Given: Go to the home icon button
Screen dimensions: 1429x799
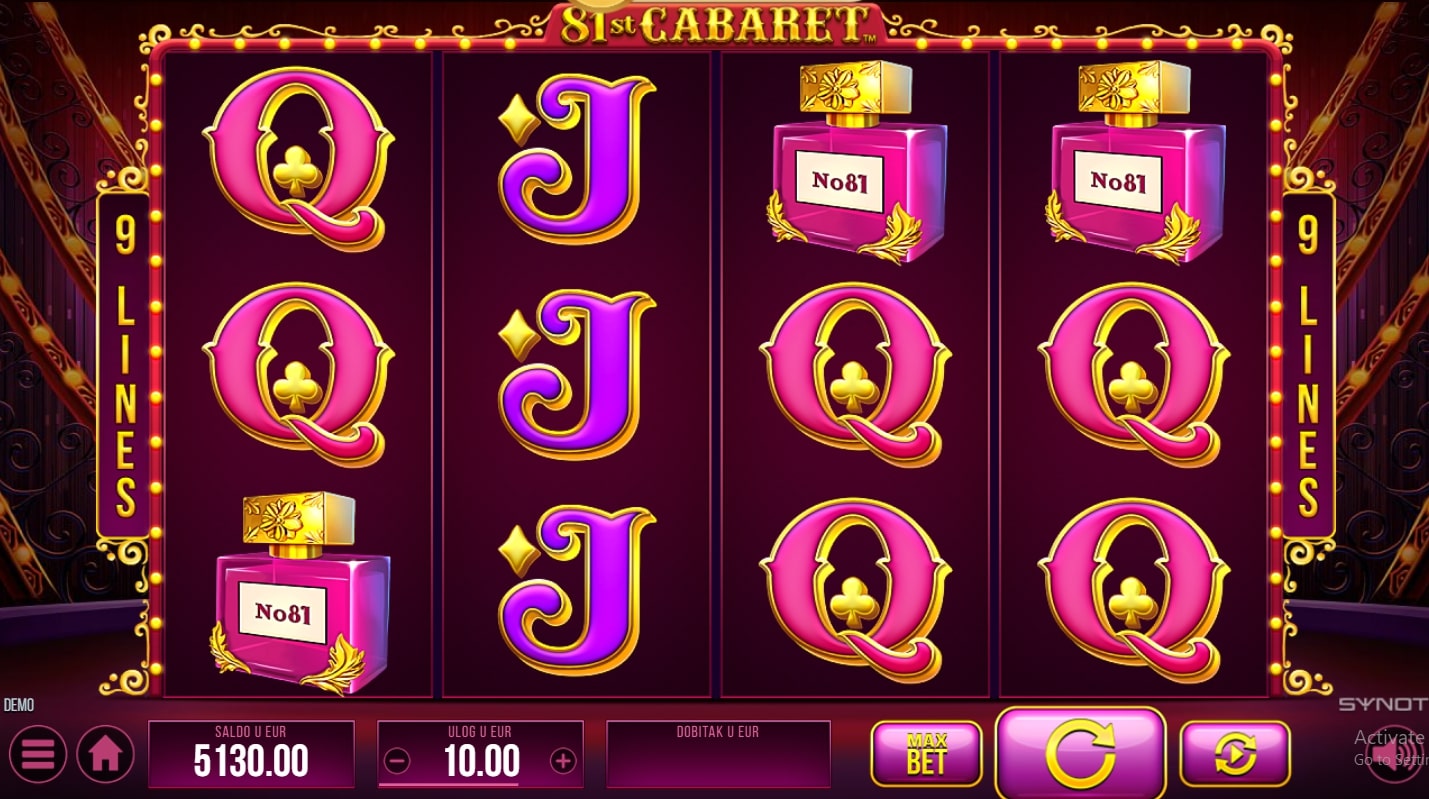Looking at the screenshot, I should 105,754.
